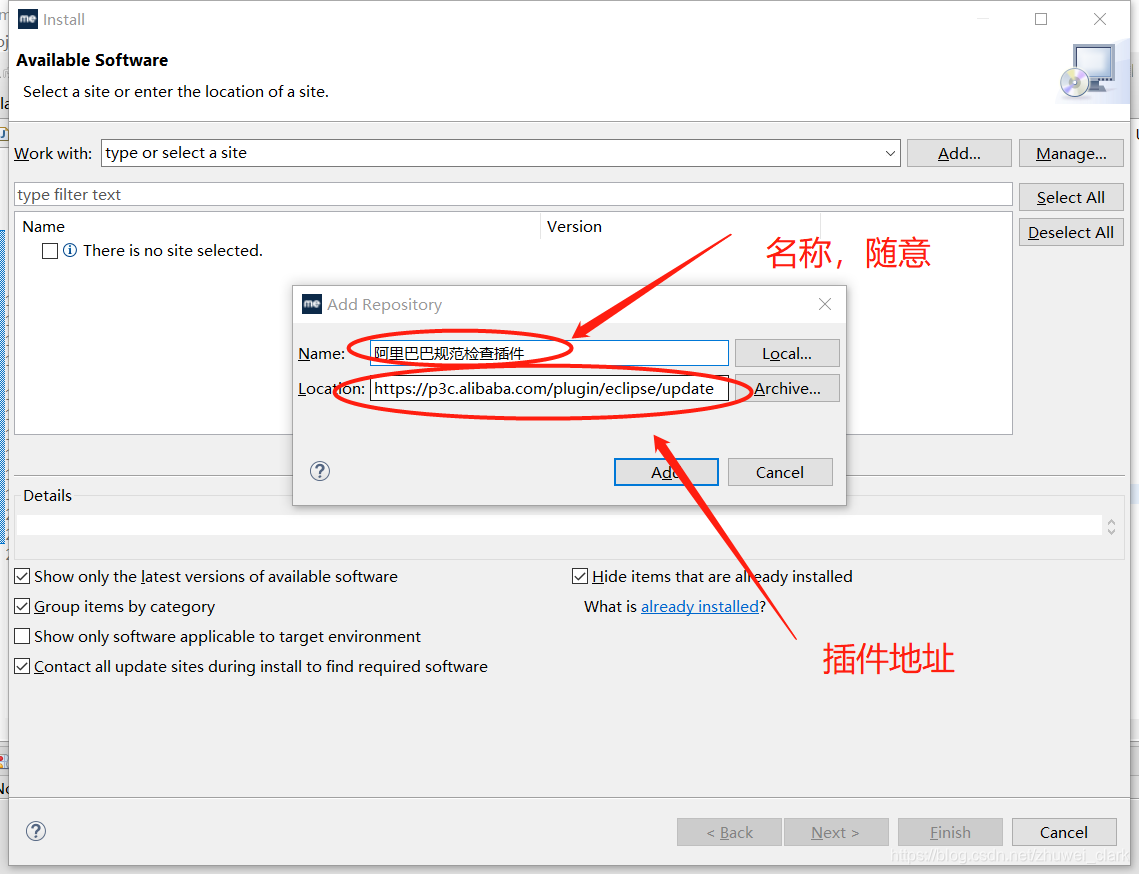
Task: Open the Work with site dropdown arrow
Action: click(890, 153)
